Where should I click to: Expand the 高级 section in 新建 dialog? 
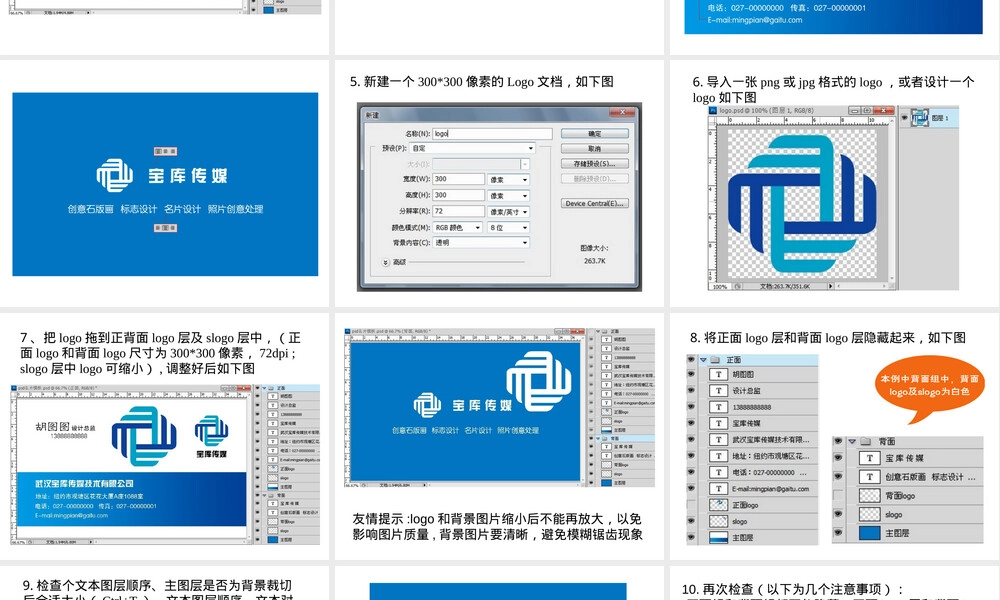point(386,262)
